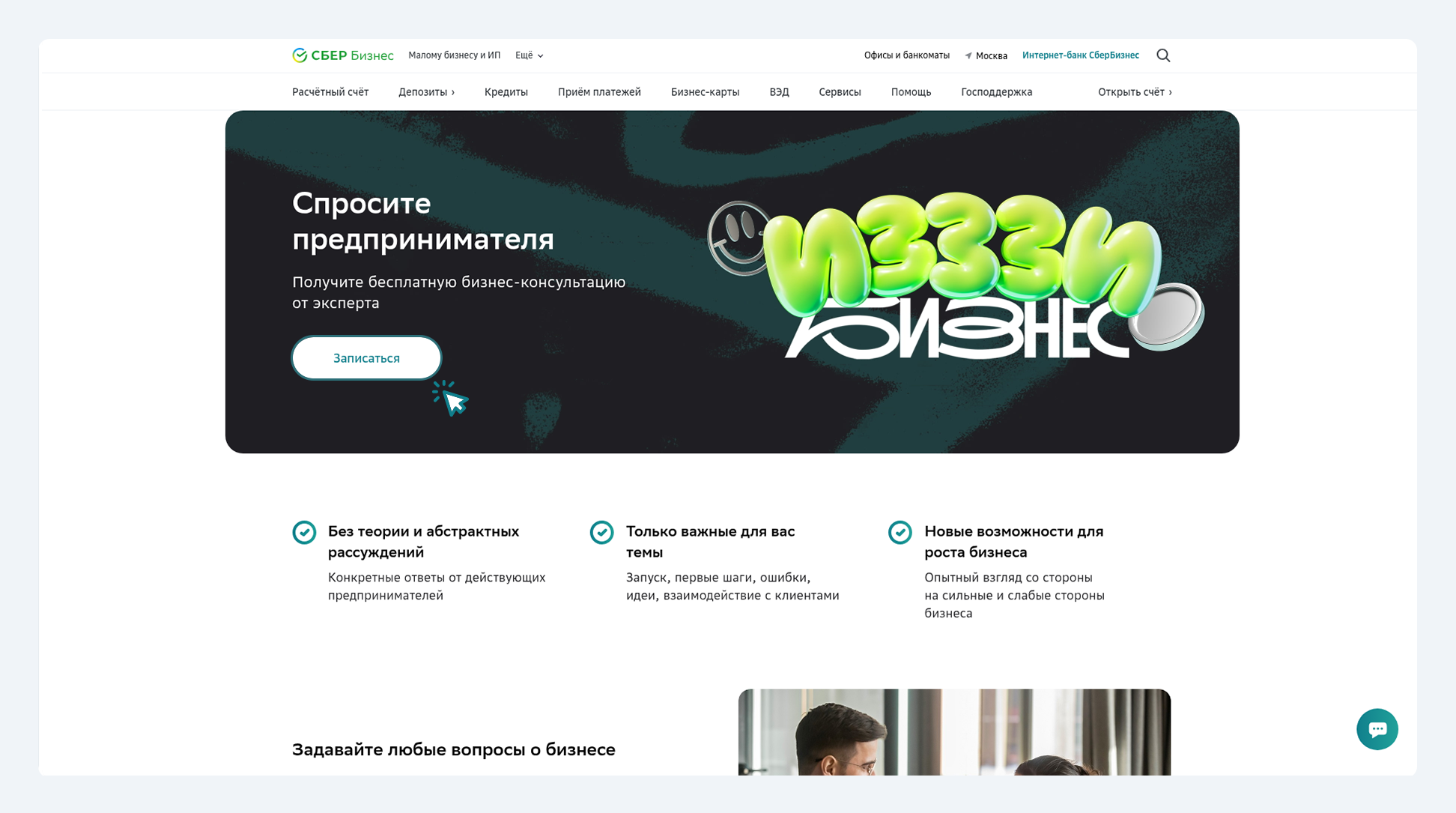Click heading Спросите предпринимателя

coord(423,221)
